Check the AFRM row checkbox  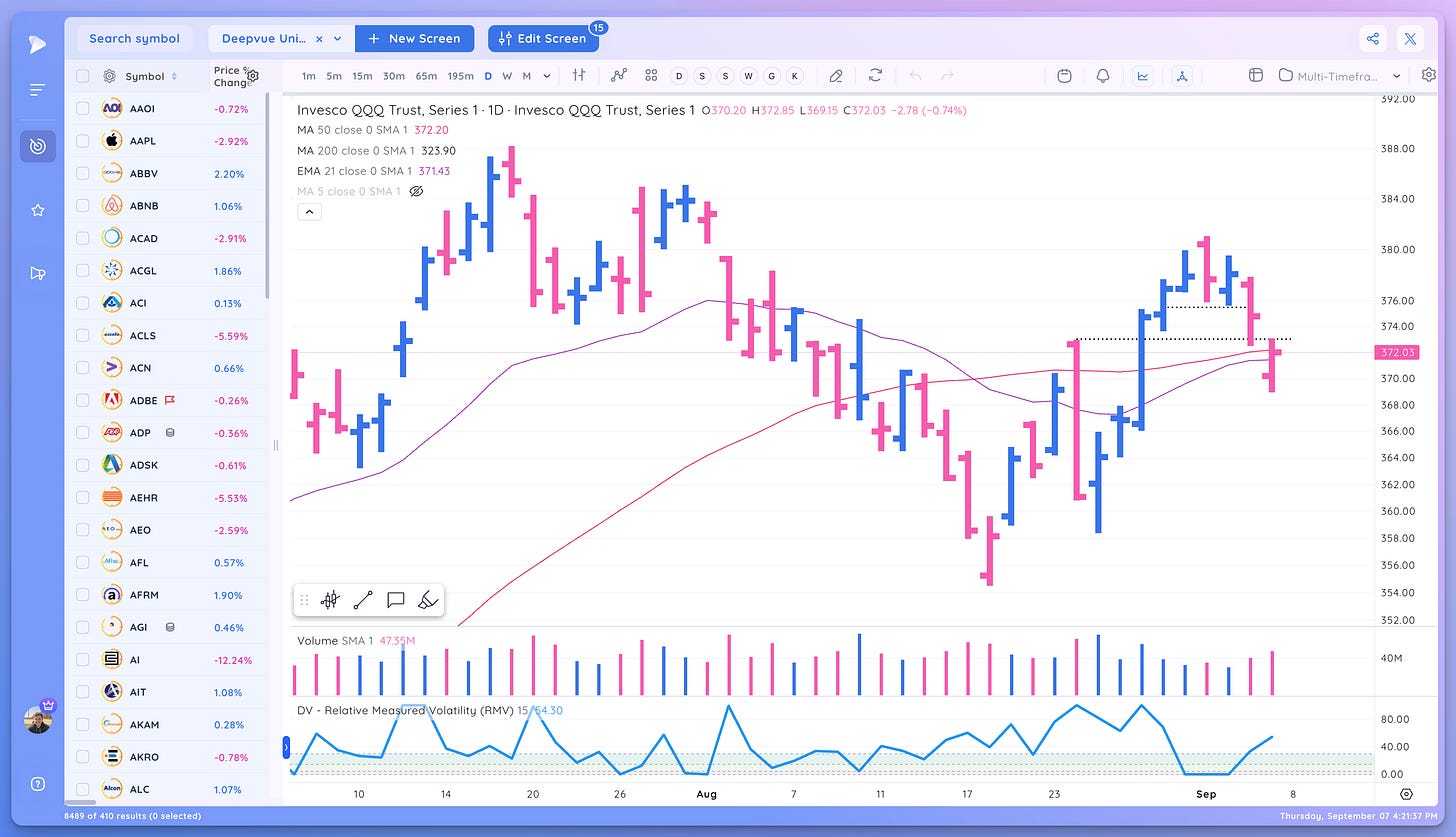(x=82, y=595)
